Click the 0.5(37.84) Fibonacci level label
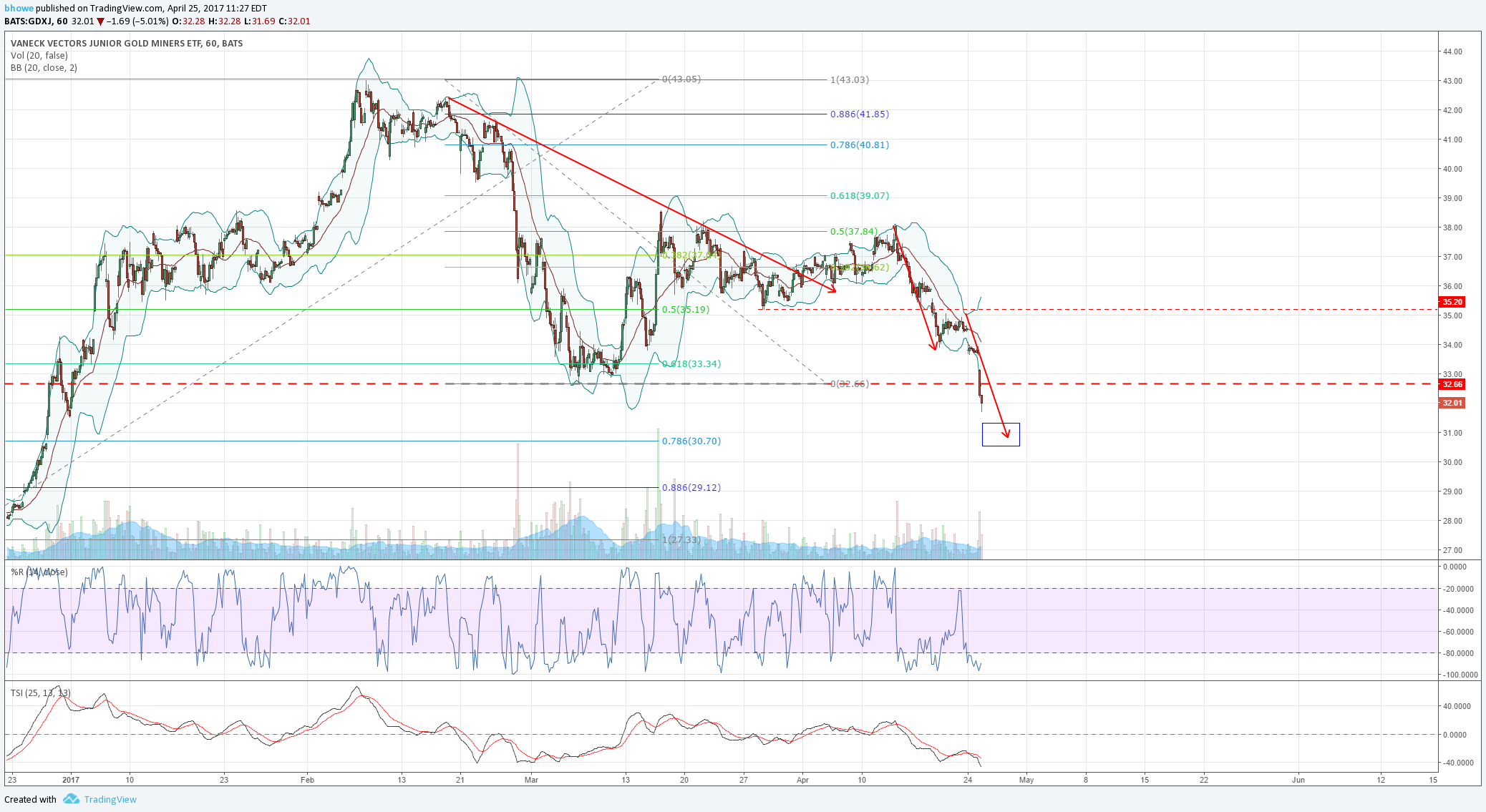 [854, 232]
